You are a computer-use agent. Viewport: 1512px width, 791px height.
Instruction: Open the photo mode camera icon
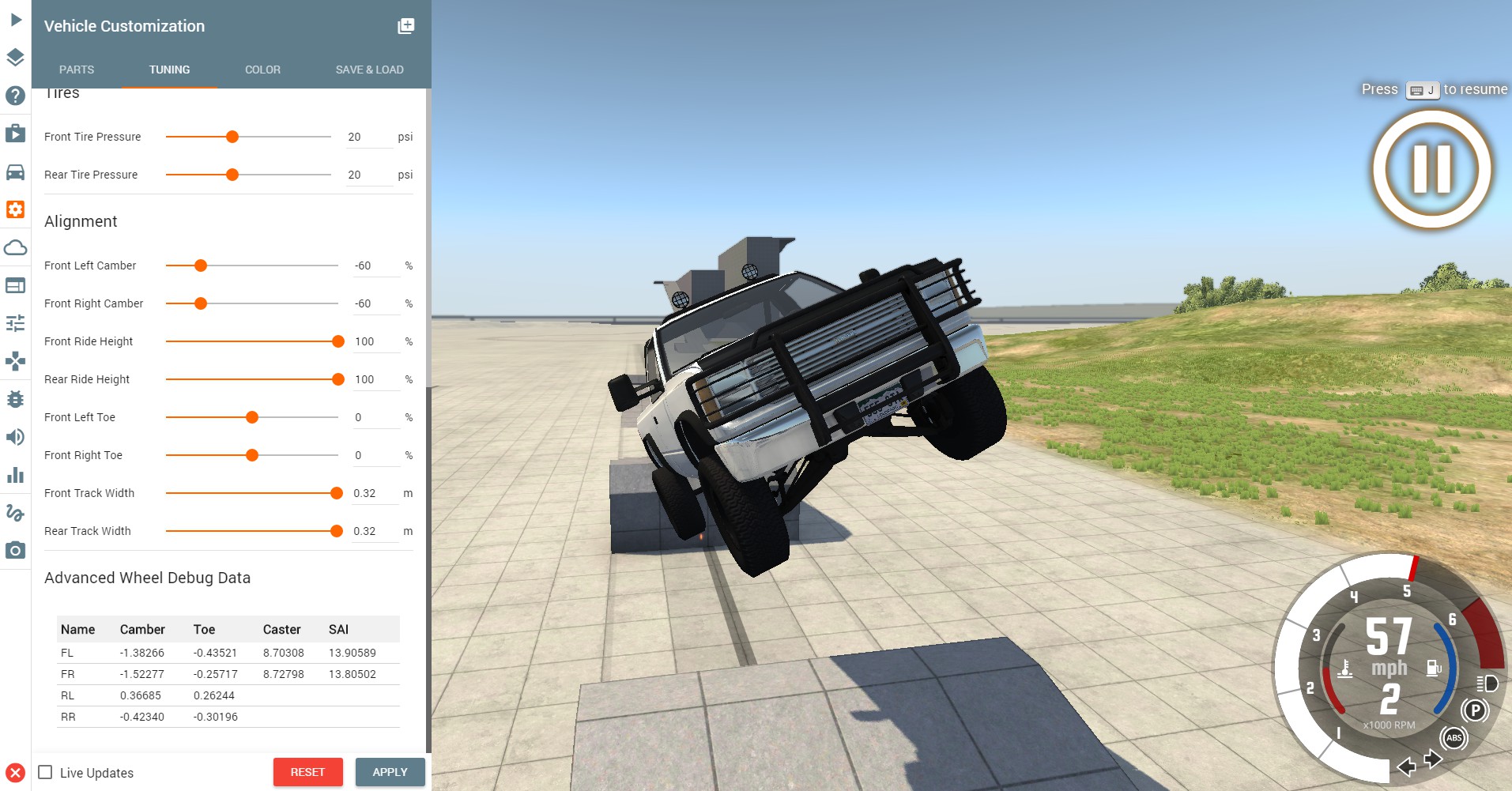tap(16, 550)
